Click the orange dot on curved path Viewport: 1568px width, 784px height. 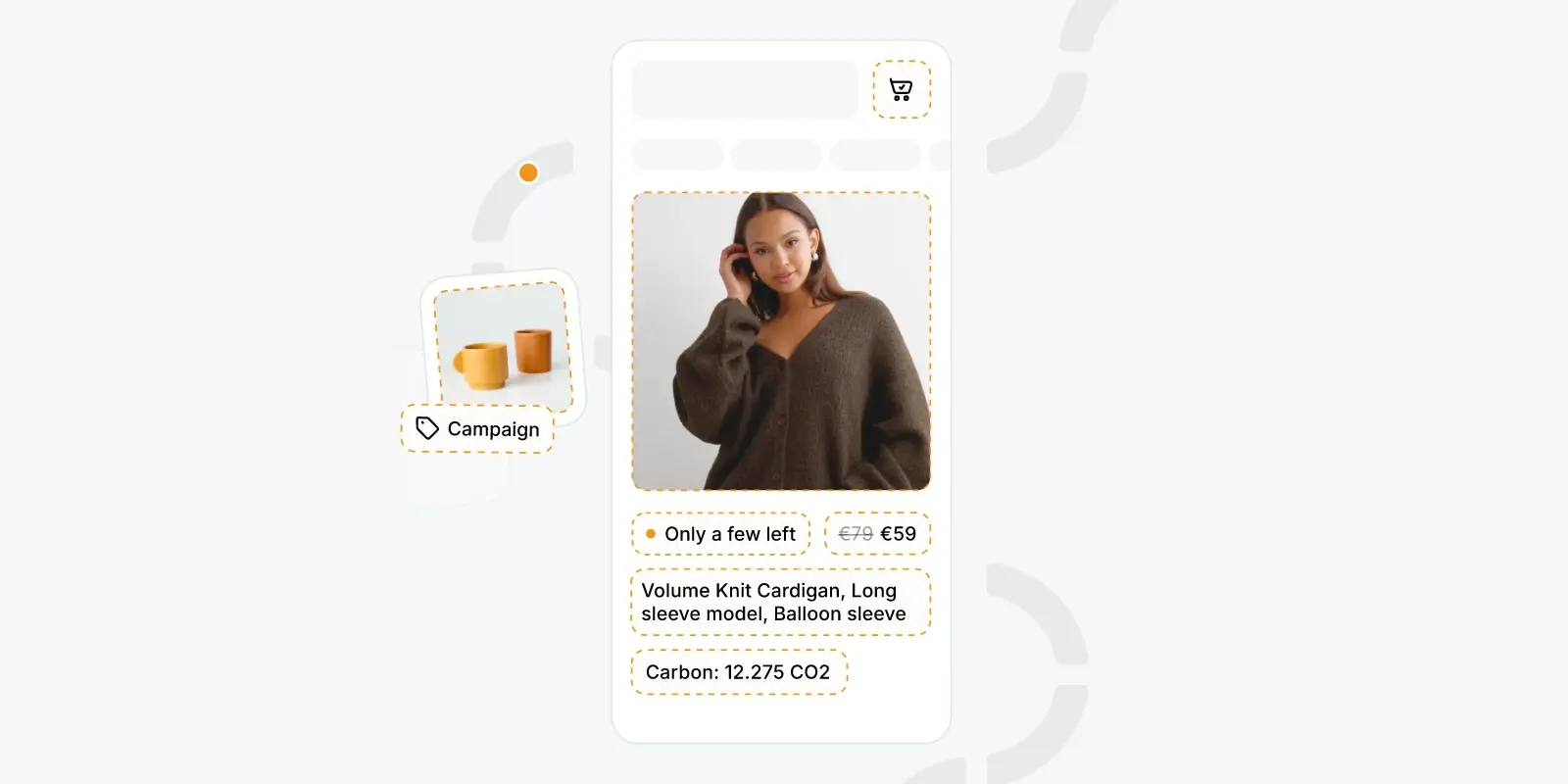pyautogui.click(x=528, y=172)
